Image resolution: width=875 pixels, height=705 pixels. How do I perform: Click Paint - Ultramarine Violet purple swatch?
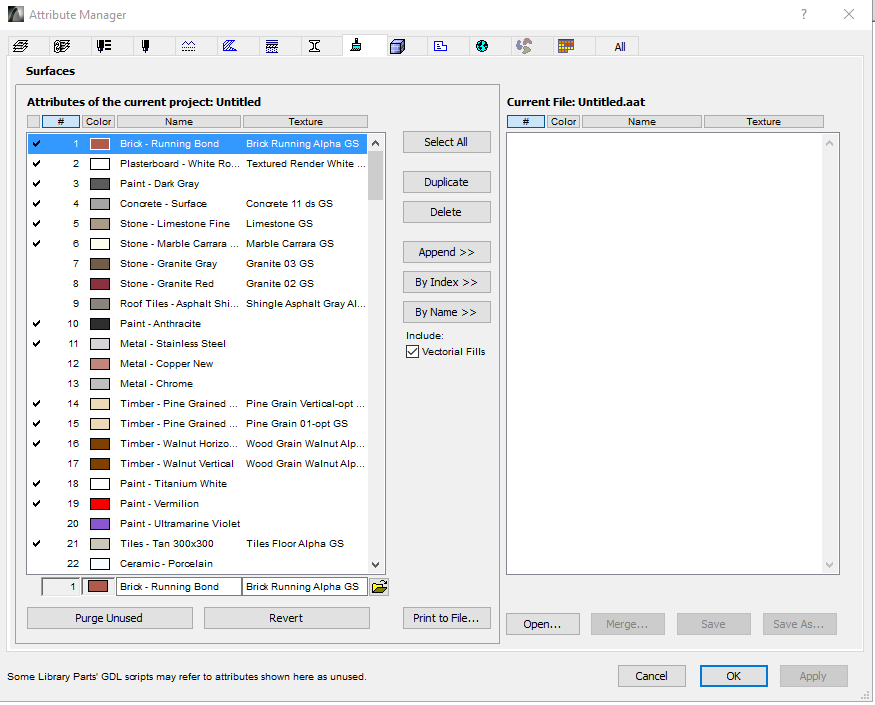(100, 524)
